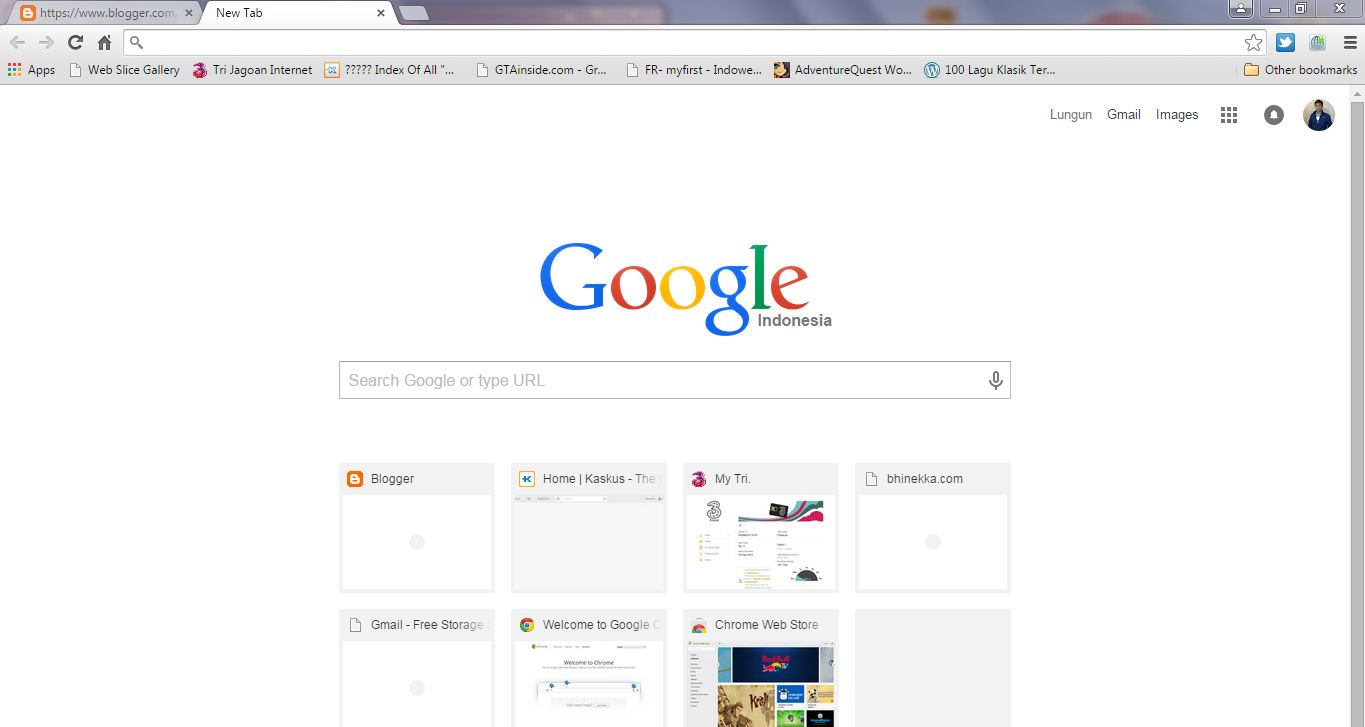Start voice search with the microphone icon
1365x727 pixels.
tap(995, 380)
